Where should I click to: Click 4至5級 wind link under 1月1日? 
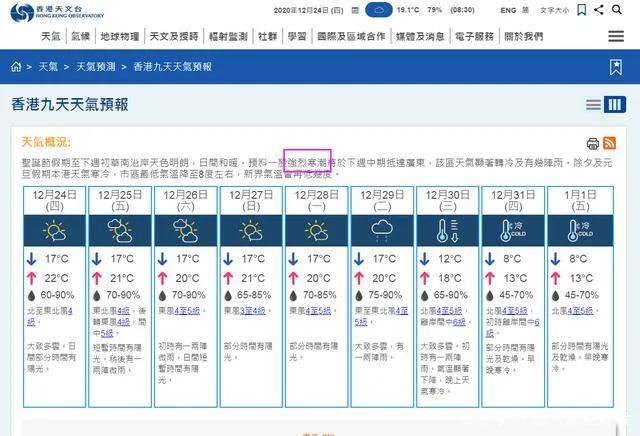pos(580,311)
